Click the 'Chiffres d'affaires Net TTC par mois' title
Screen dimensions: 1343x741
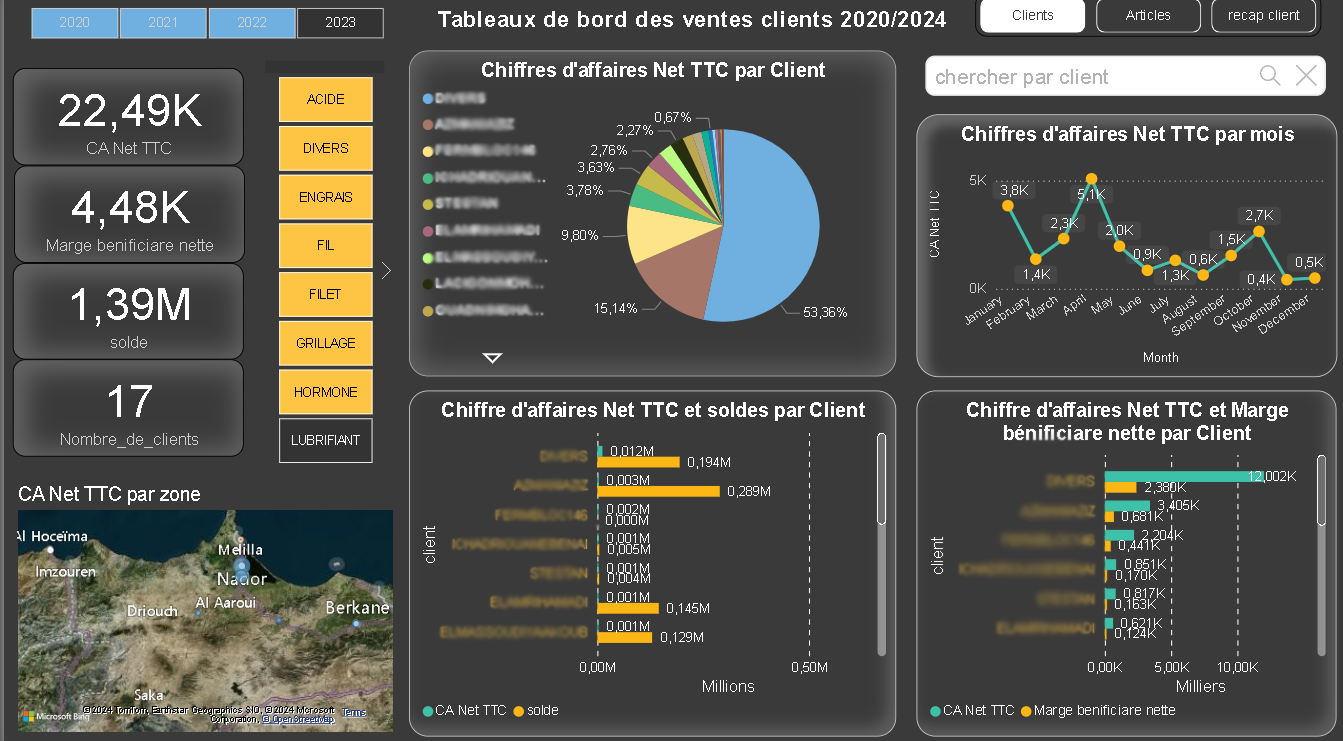1128,134
